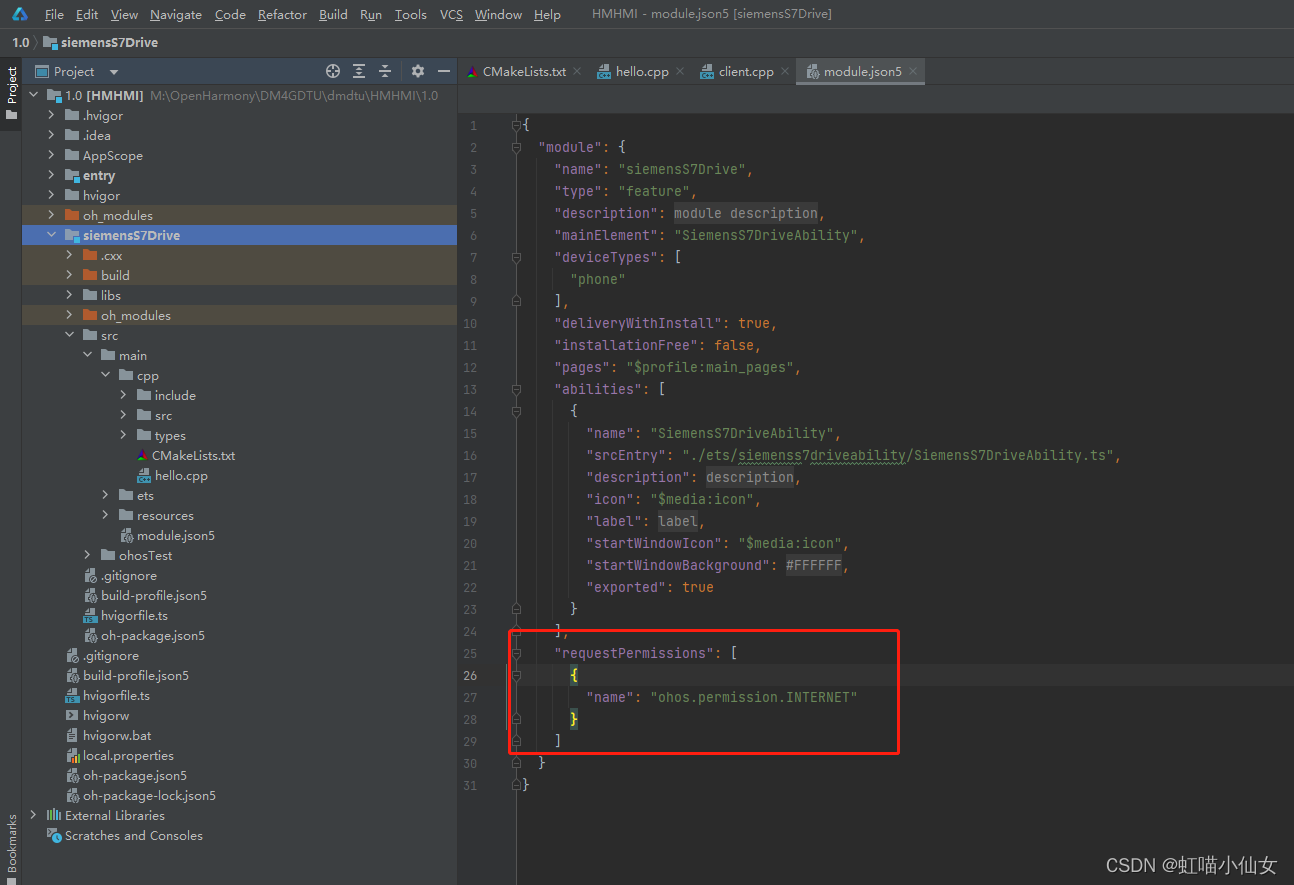Select local.properties file in tree
Image resolution: width=1294 pixels, height=885 pixels.
click(x=128, y=755)
